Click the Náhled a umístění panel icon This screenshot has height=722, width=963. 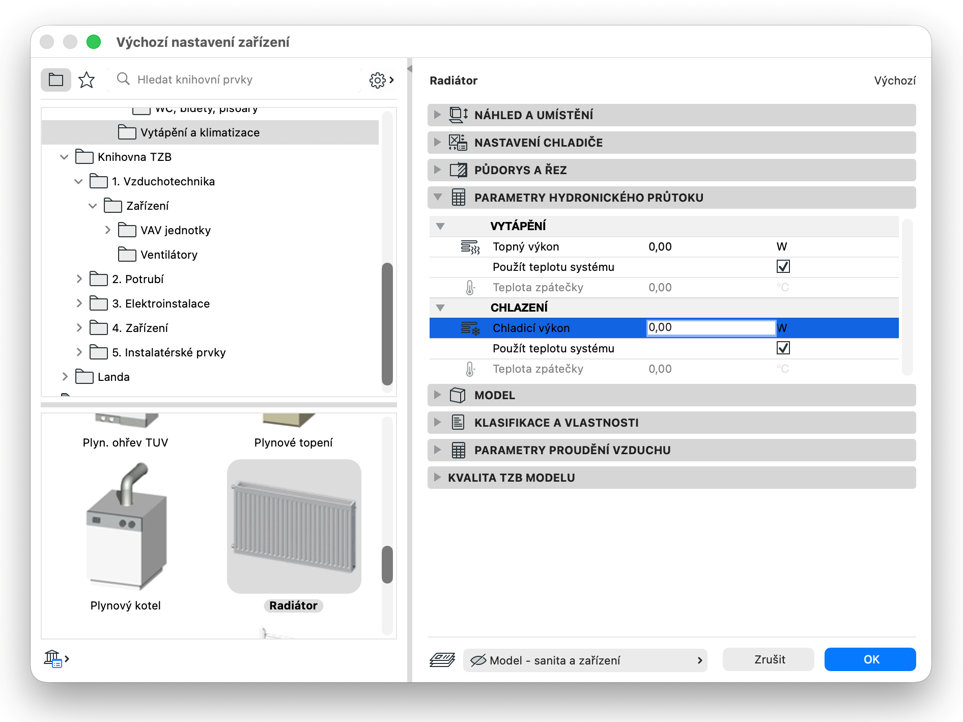point(458,115)
